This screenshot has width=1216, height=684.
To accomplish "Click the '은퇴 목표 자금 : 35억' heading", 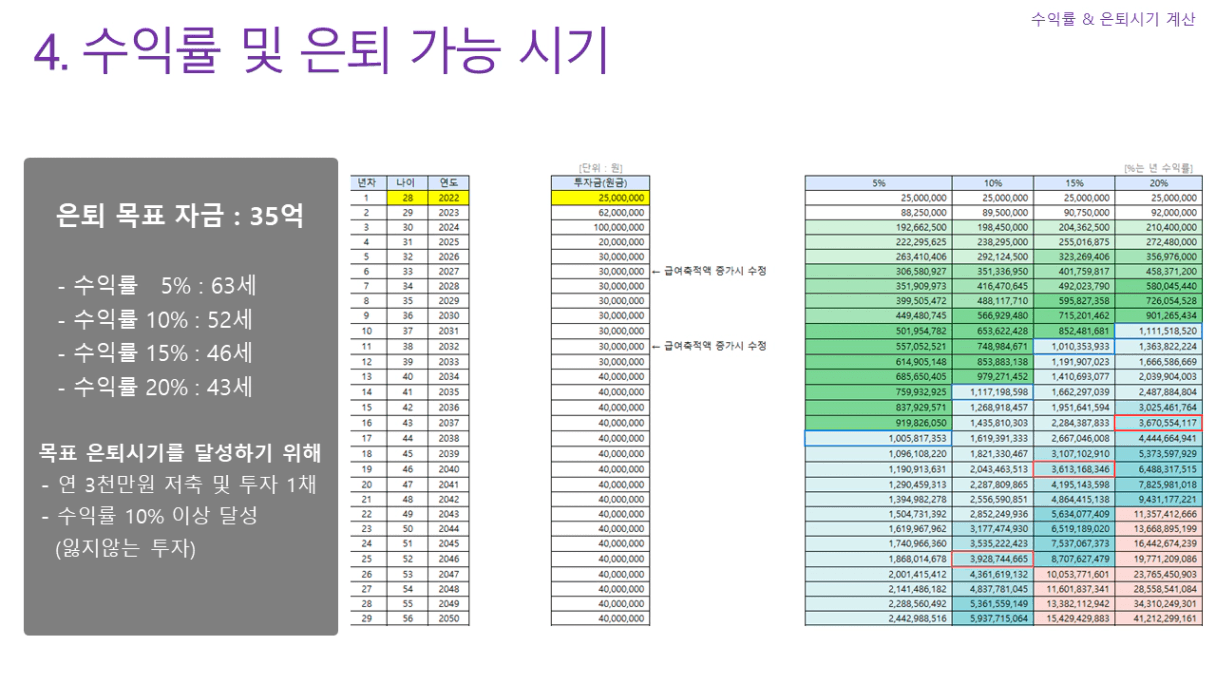I will tap(181, 216).
